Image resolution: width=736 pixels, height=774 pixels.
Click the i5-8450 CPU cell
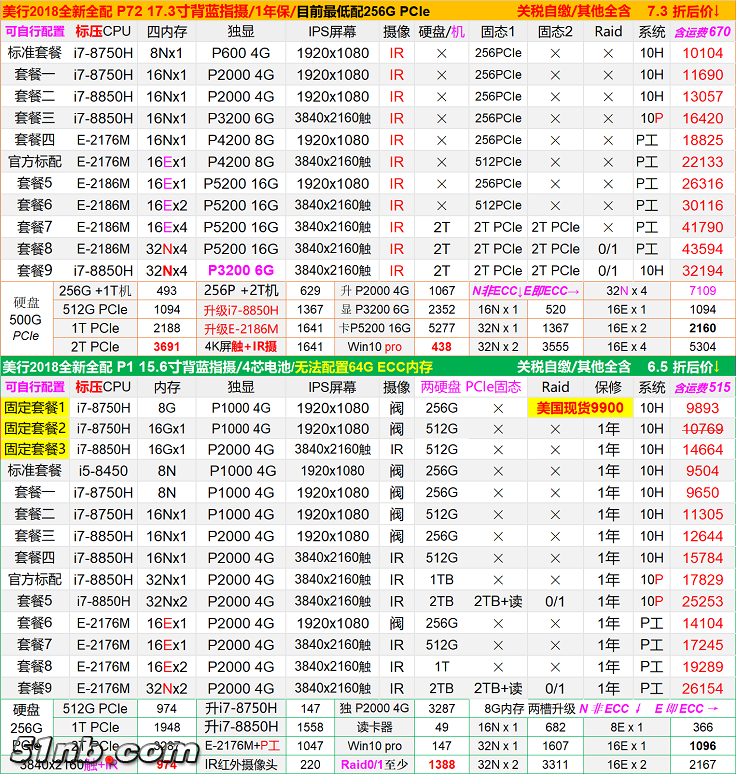coord(102,471)
